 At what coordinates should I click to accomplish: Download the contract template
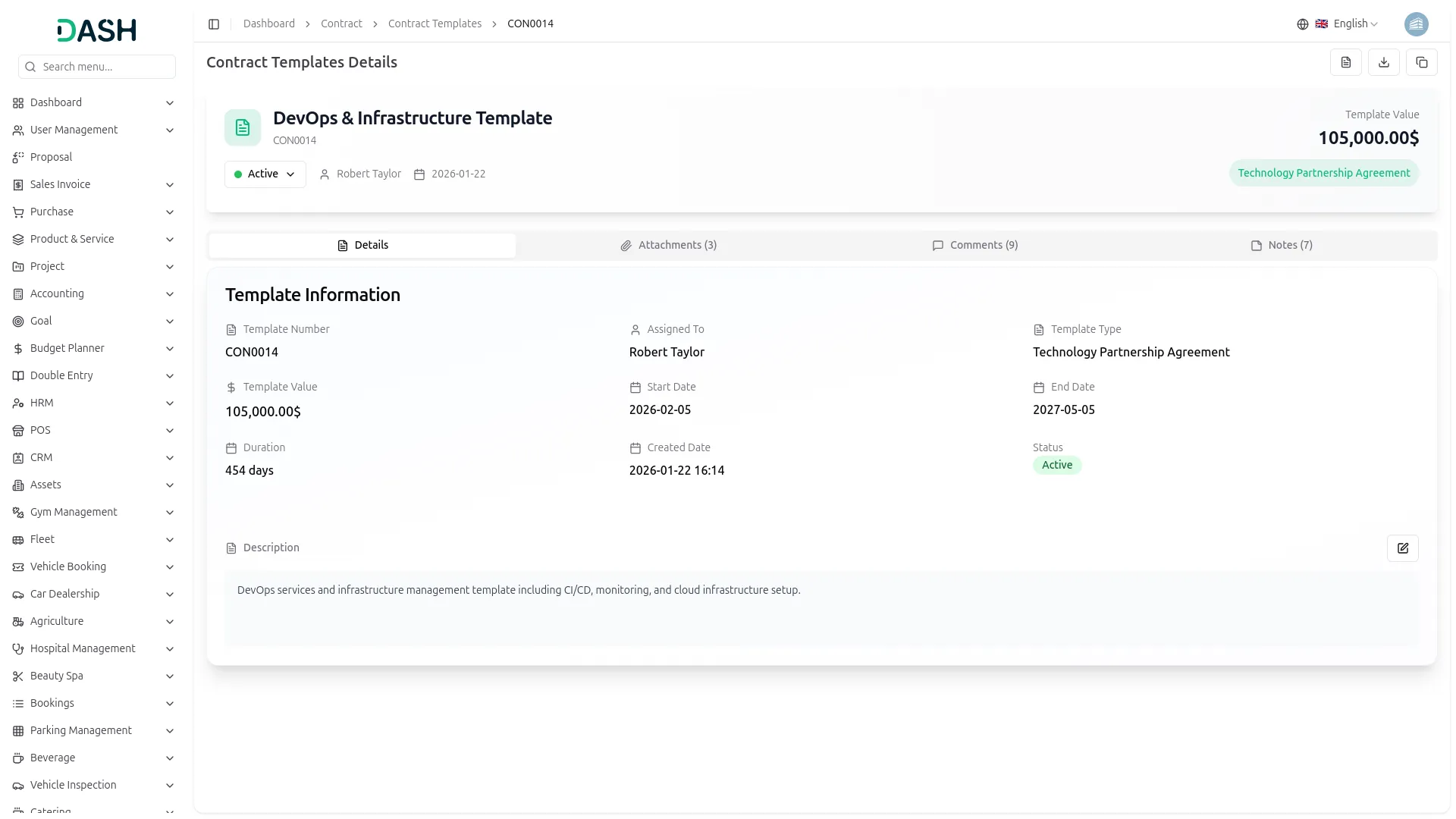1384,62
